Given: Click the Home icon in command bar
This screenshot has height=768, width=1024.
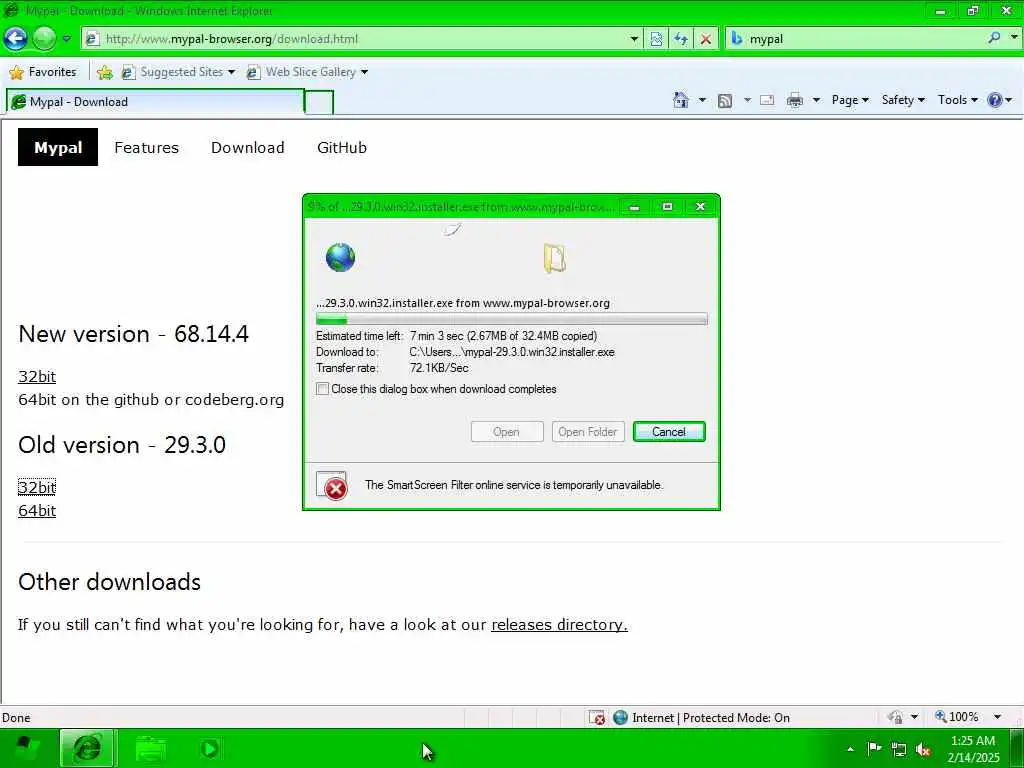Looking at the screenshot, I should pyautogui.click(x=680, y=100).
